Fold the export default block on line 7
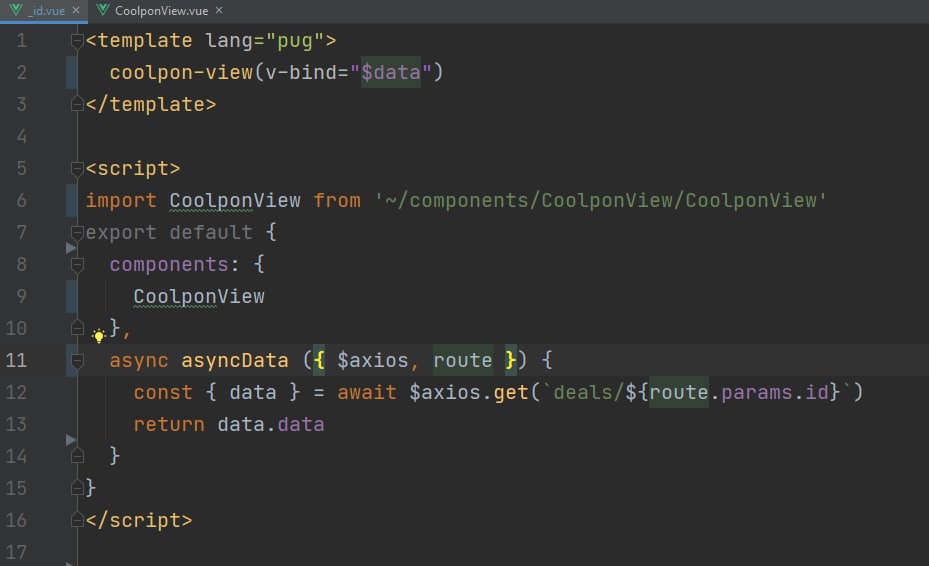929x566 pixels. tap(77, 233)
